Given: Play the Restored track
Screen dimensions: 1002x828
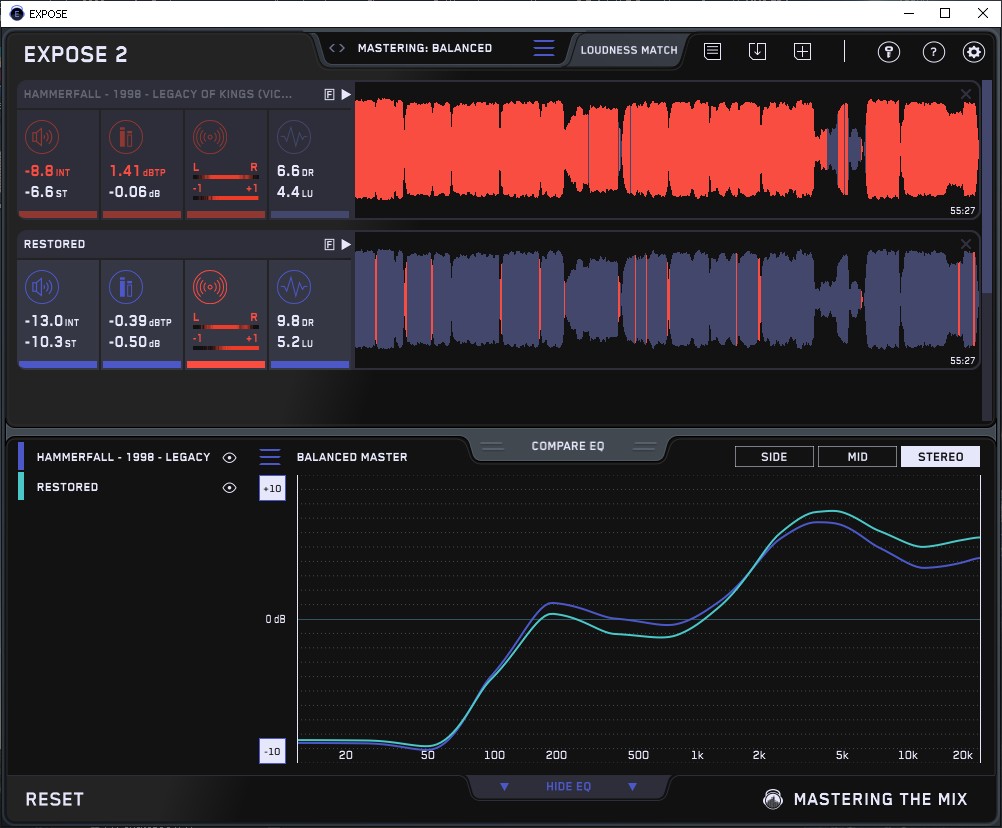Looking at the screenshot, I should tap(346, 244).
